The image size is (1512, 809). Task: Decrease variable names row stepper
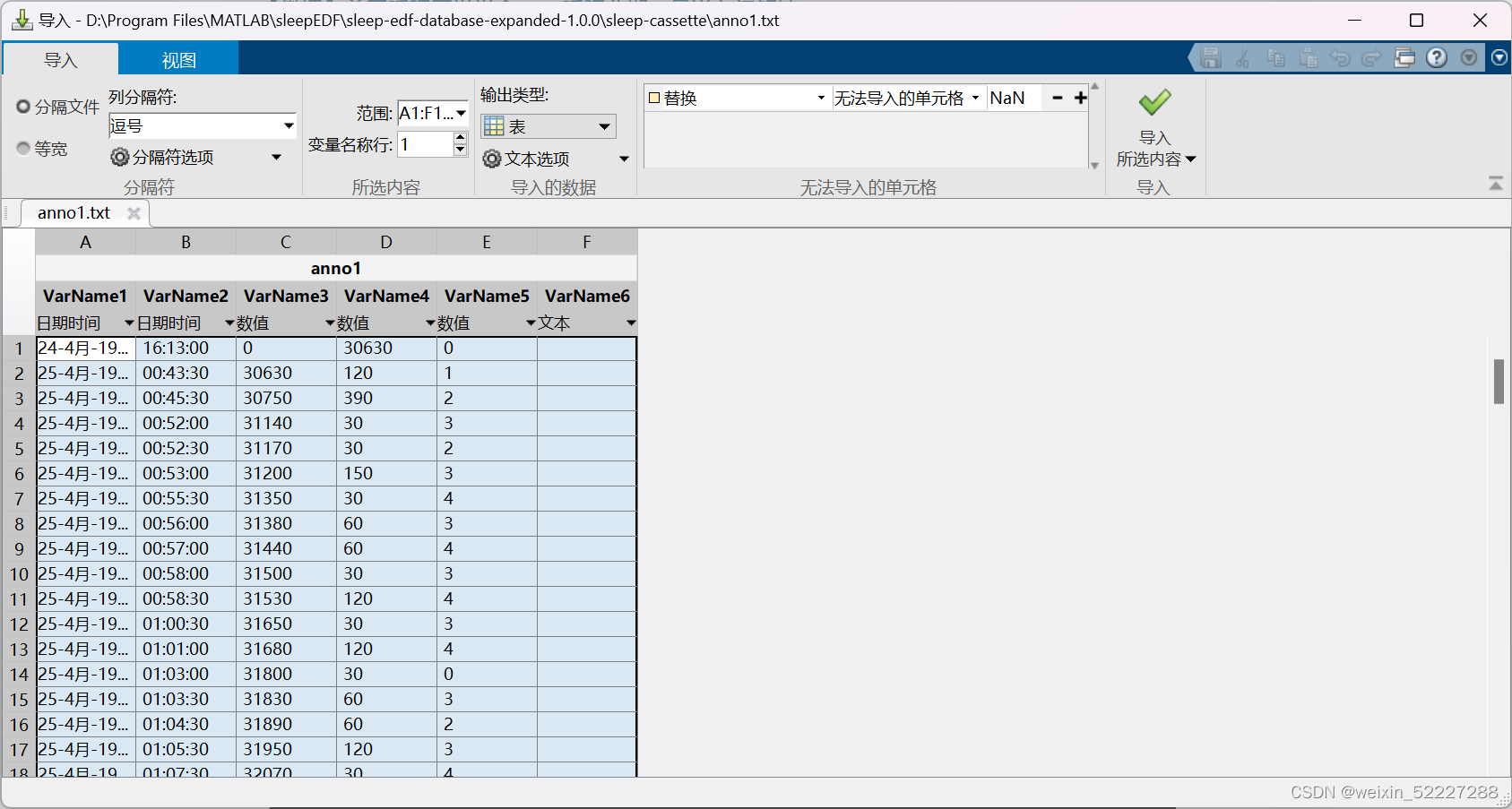pos(461,151)
